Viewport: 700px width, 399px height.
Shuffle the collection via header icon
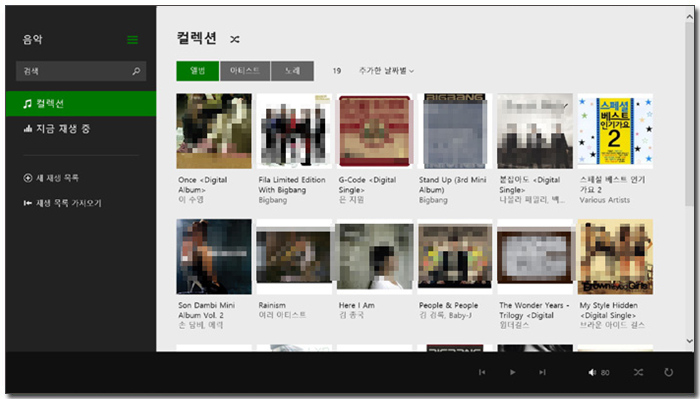(235, 39)
